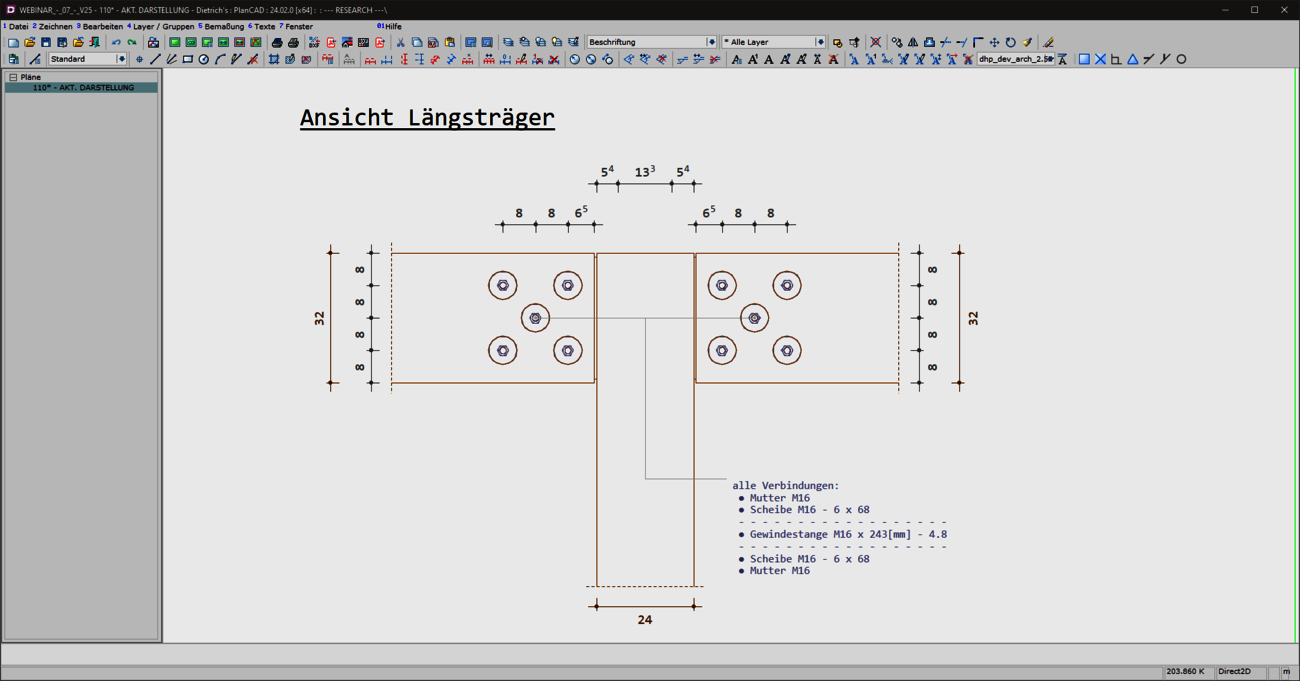Click the Paste clipboard icon

(x=449, y=43)
